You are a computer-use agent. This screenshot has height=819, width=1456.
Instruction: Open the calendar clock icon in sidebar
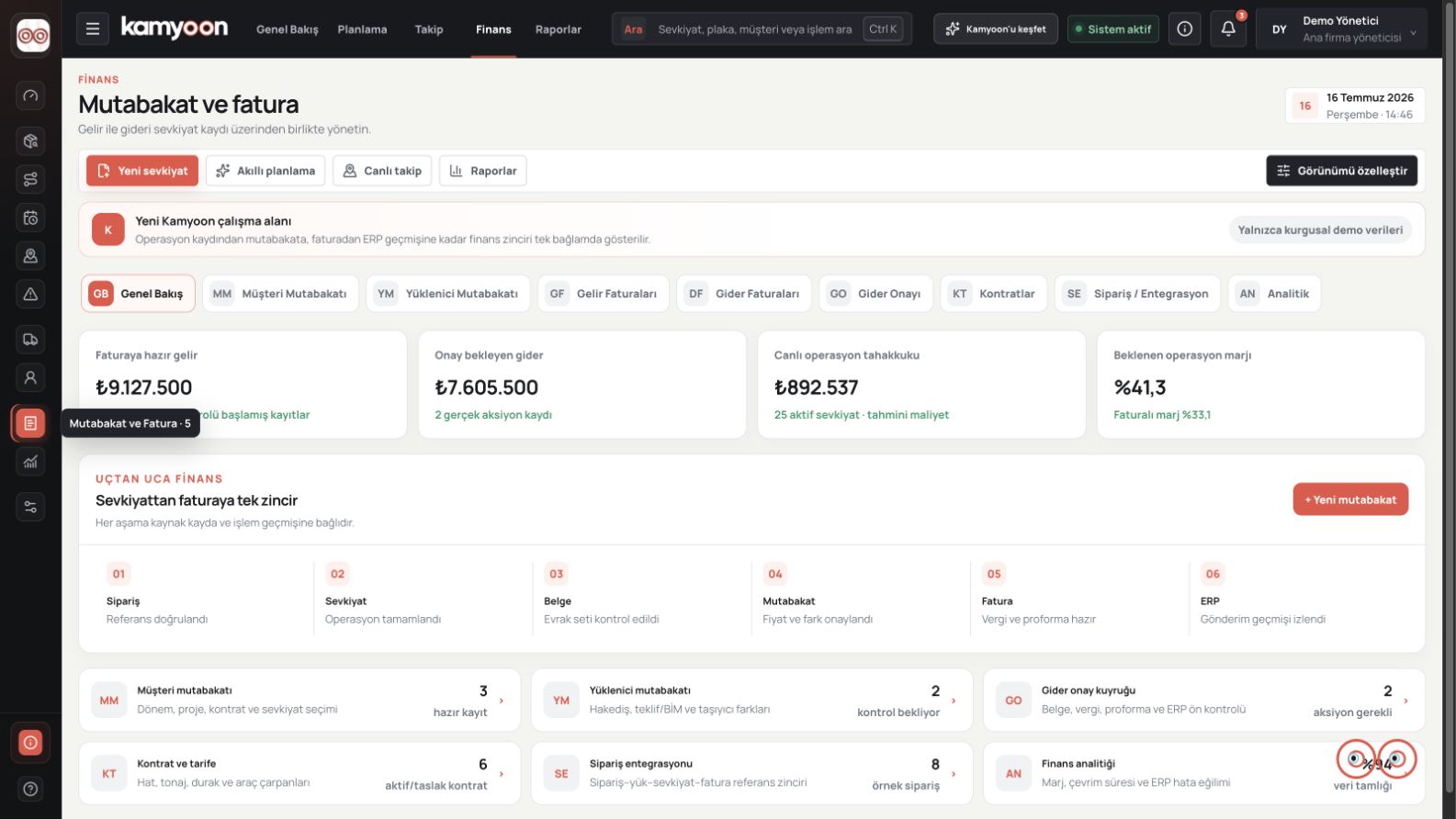pos(30,218)
